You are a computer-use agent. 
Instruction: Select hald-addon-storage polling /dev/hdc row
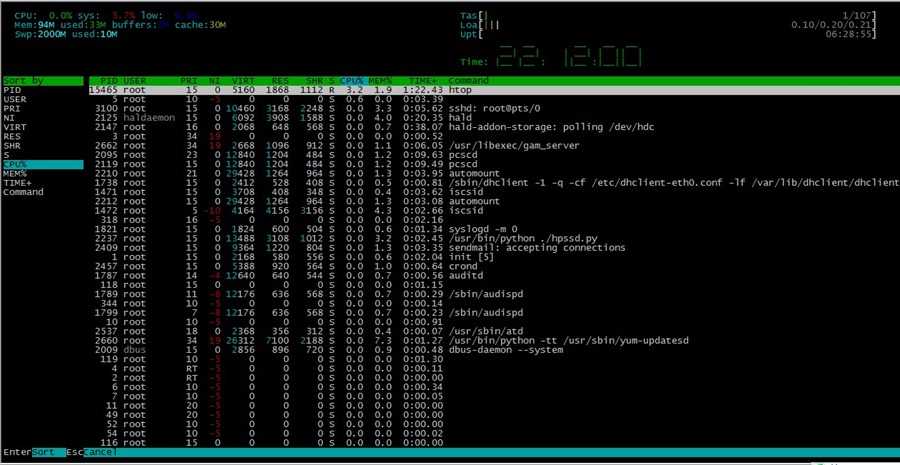494,127
